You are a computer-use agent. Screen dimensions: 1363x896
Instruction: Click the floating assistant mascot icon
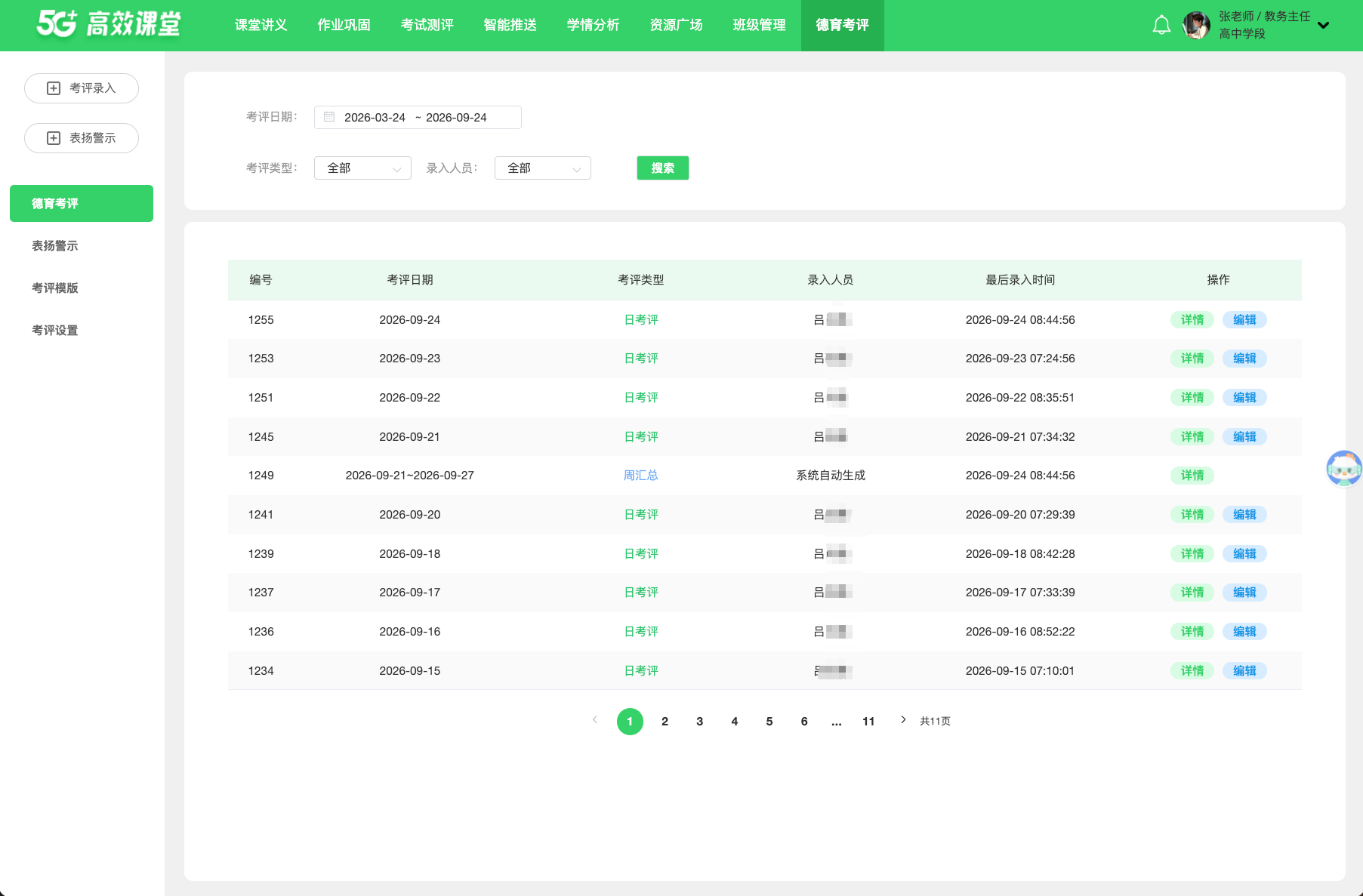[x=1344, y=468]
